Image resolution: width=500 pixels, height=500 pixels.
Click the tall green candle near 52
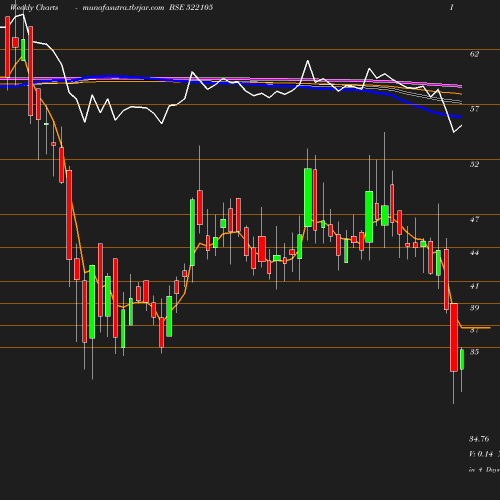point(308,198)
